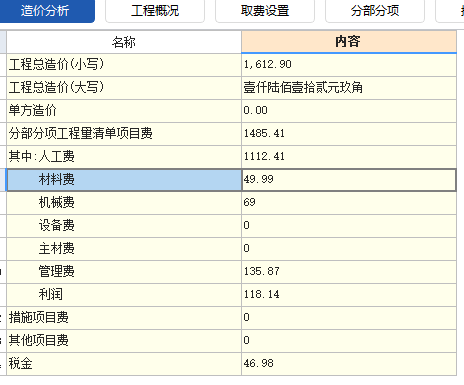Open the 工程概况 tab

coord(155,11)
